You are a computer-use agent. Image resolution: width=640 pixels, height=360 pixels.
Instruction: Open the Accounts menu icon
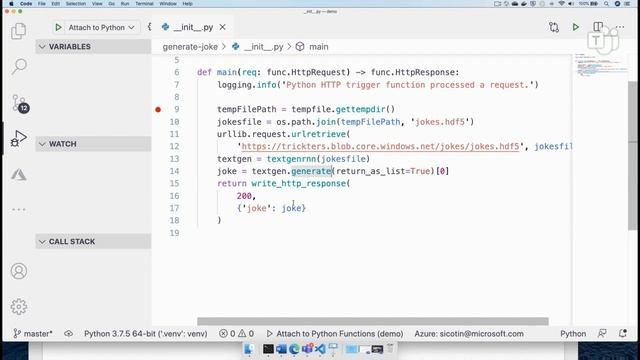pyautogui.click(x=19, y=271)
